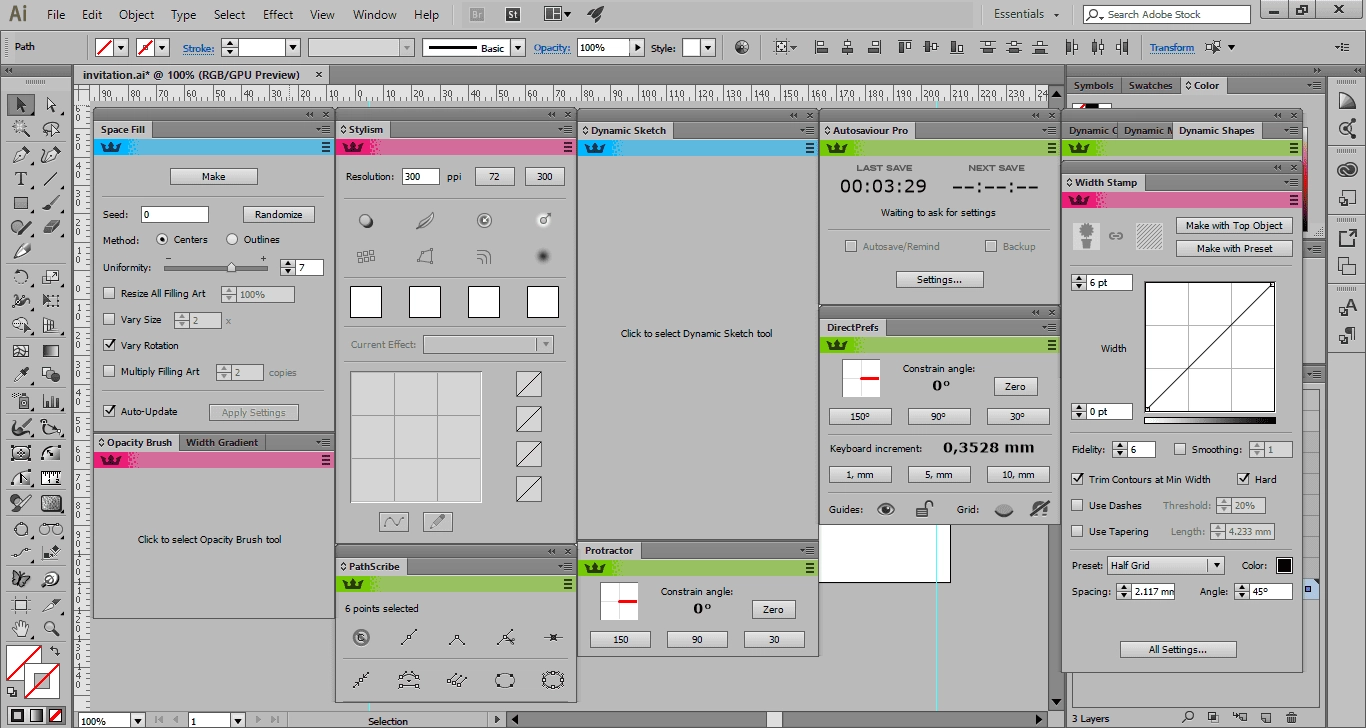Select Outlines method radio button
This screenshot has height=728, width=1366.
pyautogui.click(x=232, y=239)
